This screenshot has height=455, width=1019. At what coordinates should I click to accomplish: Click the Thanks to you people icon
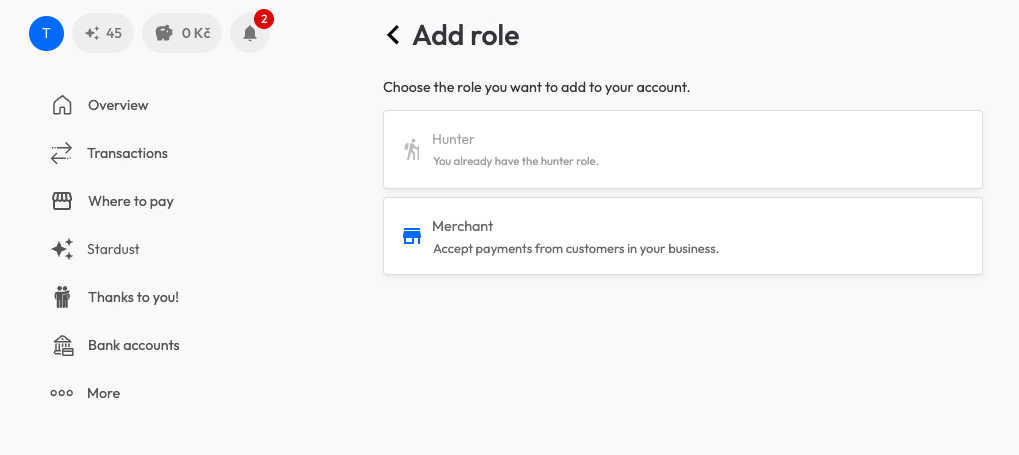62,297
